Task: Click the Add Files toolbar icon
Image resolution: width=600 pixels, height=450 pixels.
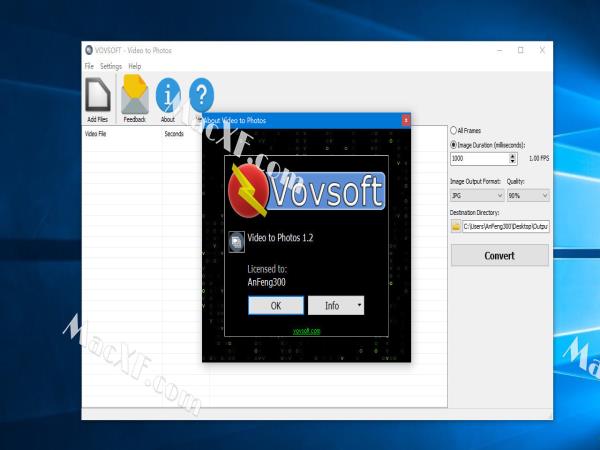Action: click(x=98, y=95)
